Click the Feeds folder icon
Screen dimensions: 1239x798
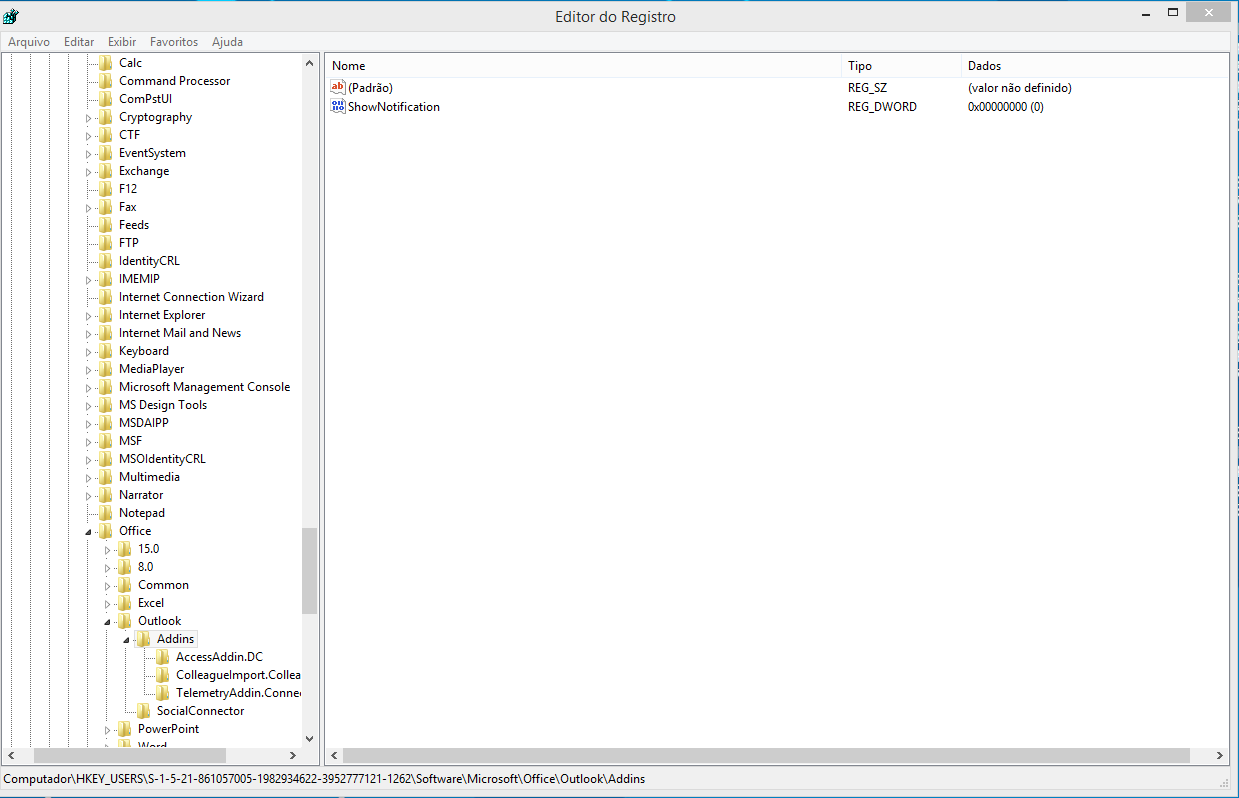click(x=105, y=225)
